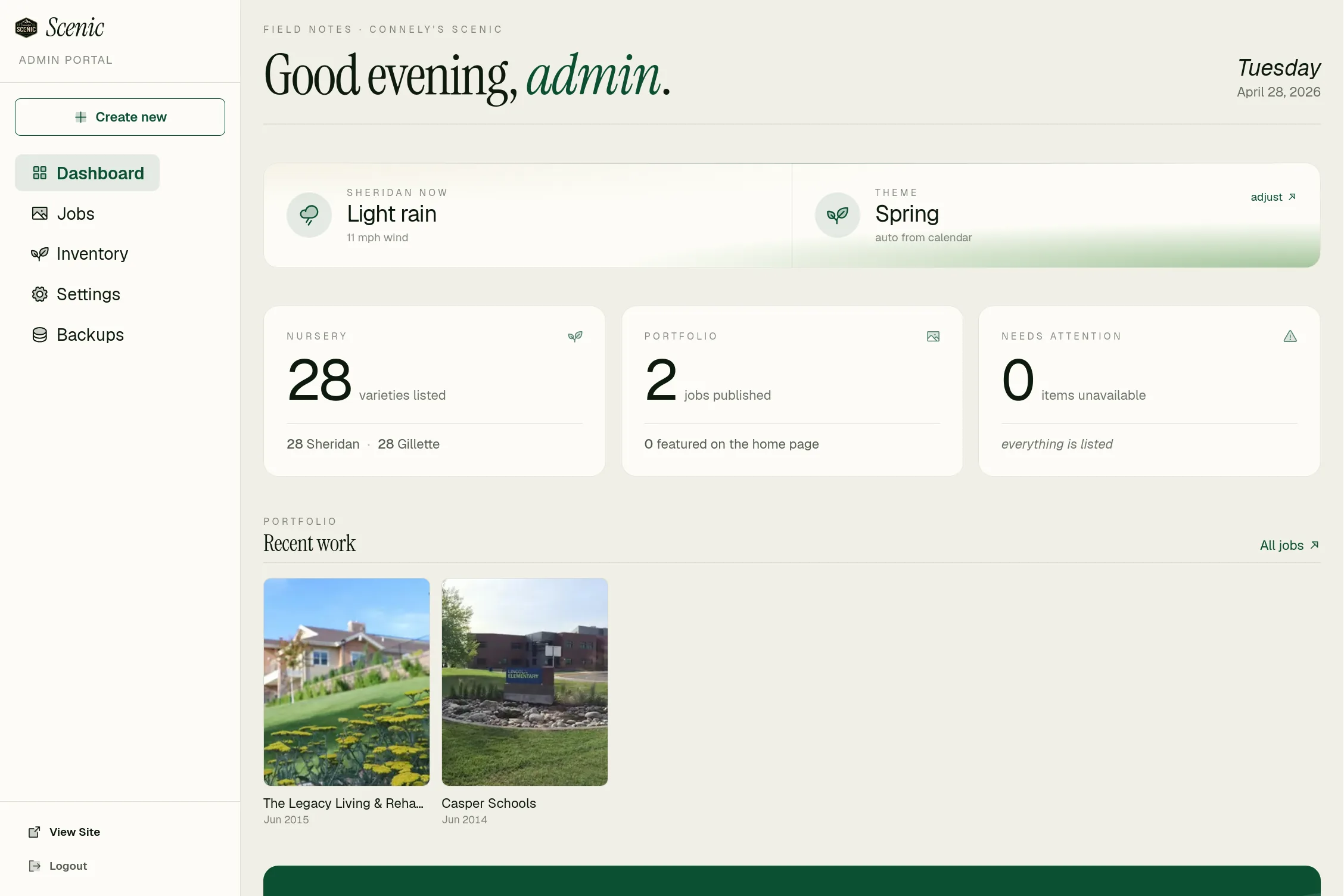Screen dimensions: 1344x896
Task: Click the warning triangle on Needs Attention card
Action: pyautogui.click(x=1290, y=337)
